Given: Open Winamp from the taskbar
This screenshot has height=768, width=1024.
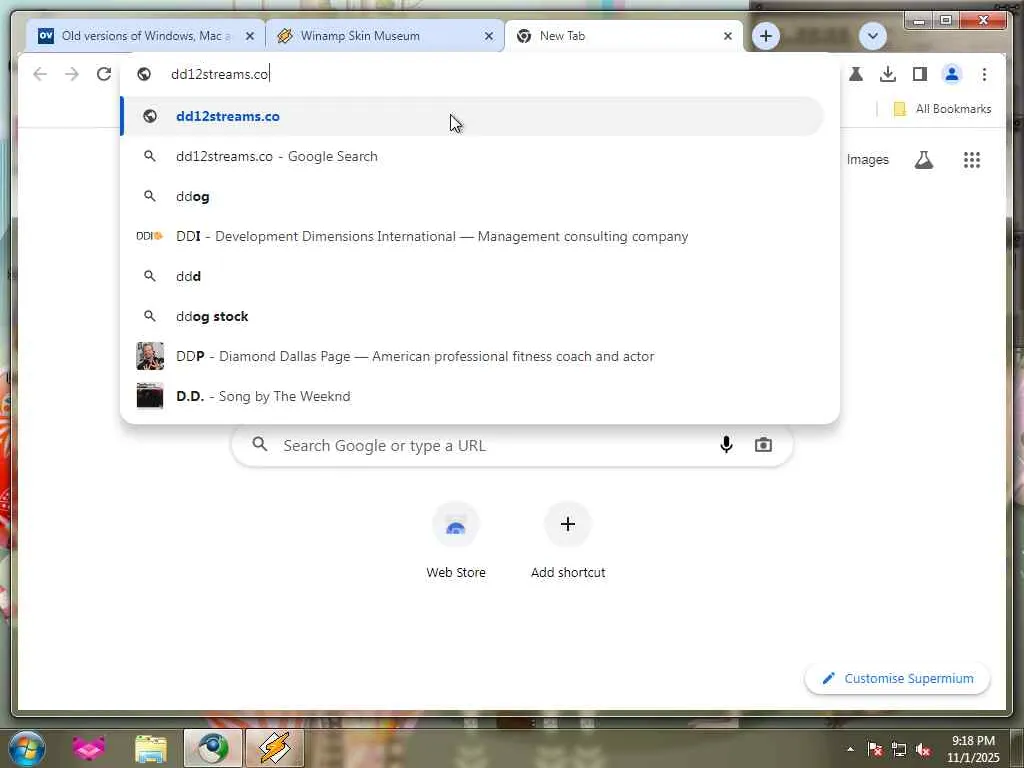Looking at the screenshot, I should 274,748.
